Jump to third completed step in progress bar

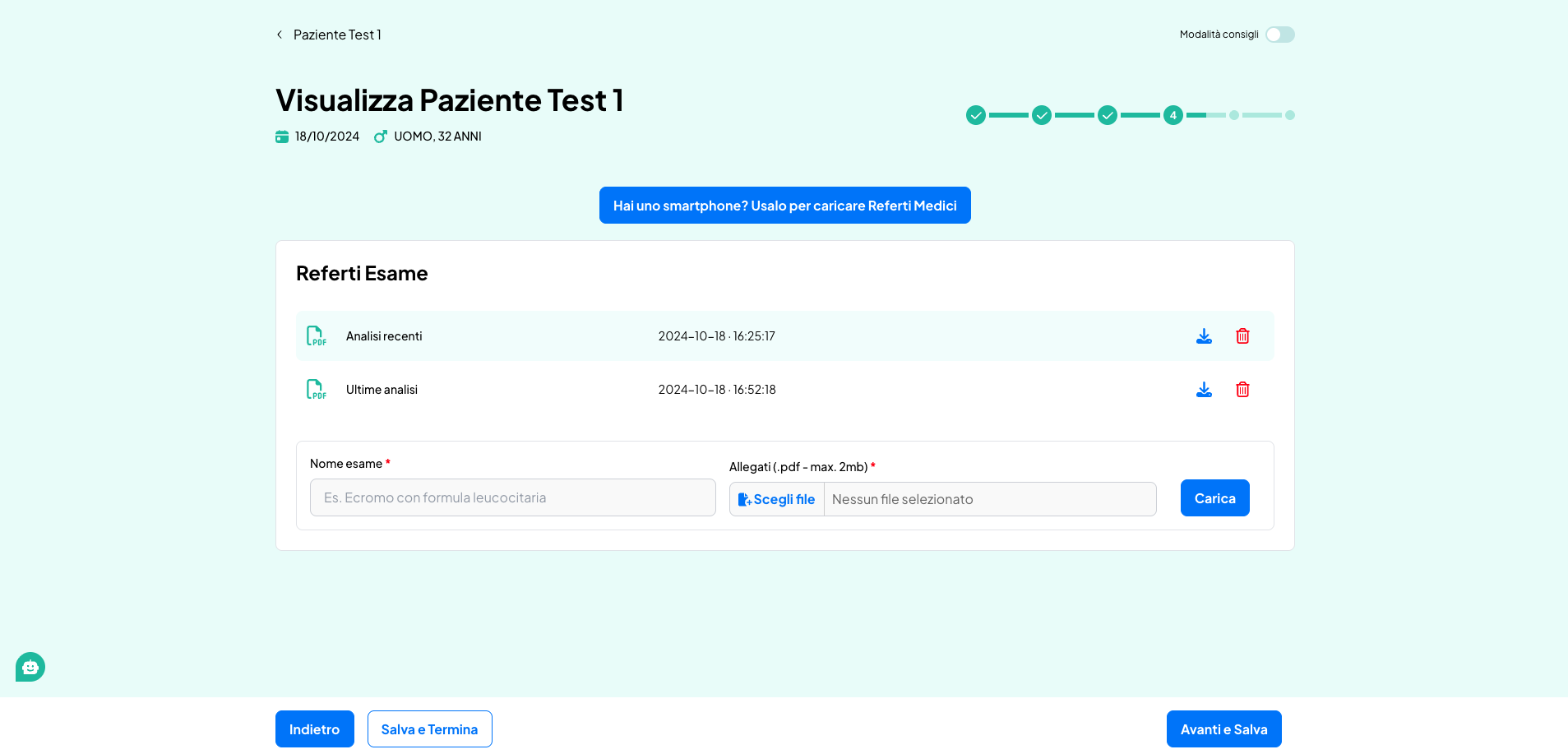pyautogui.click(x=1108, y=115)
